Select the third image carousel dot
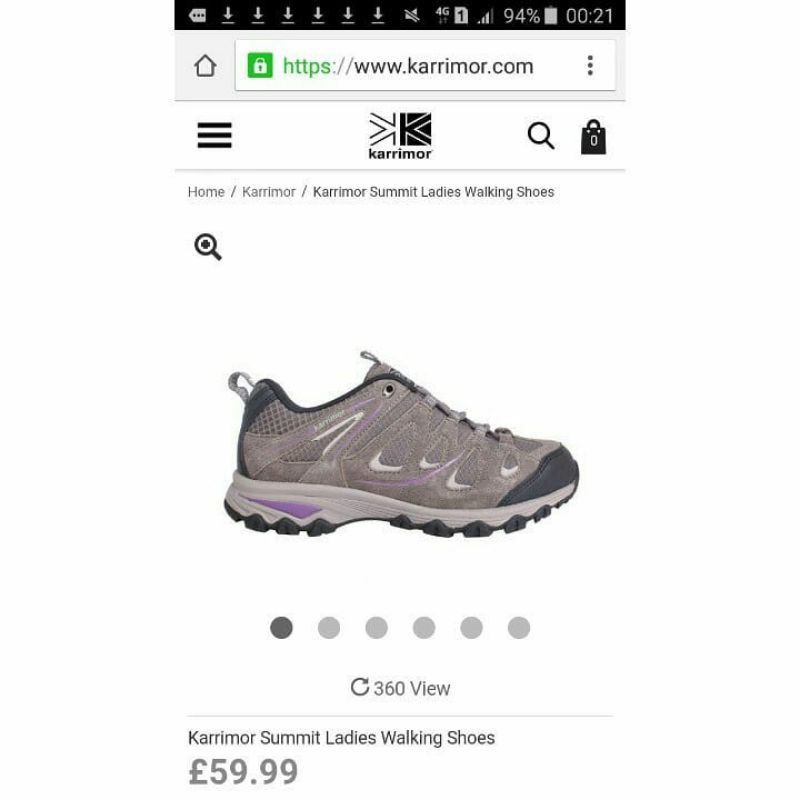 tap(377, 628)
